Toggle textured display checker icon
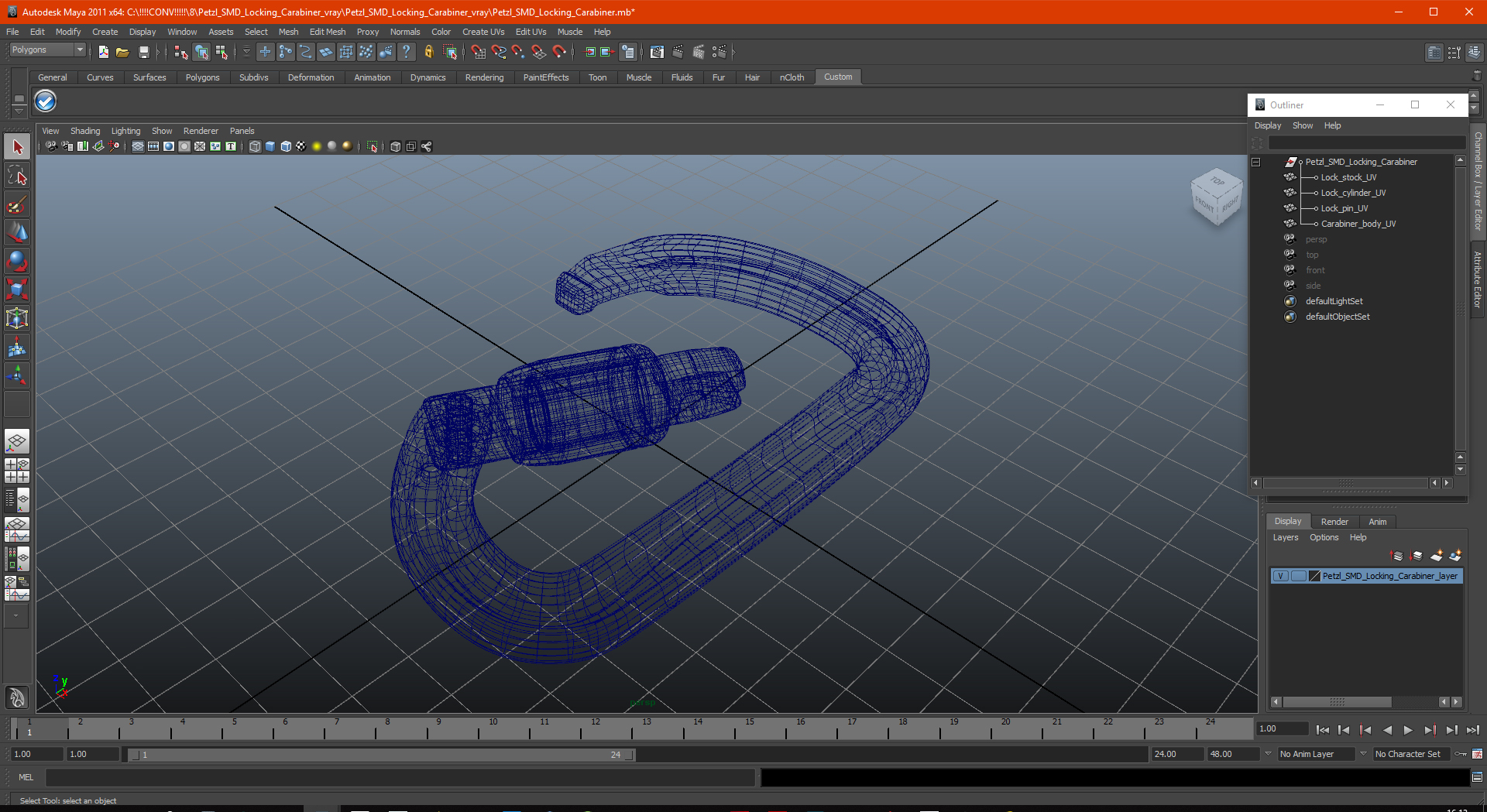 tap(301, 146)
